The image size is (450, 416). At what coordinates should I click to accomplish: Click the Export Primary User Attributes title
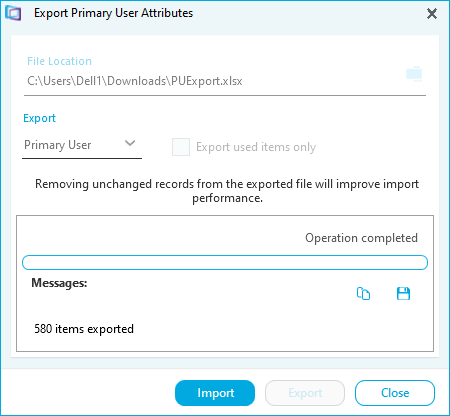tap(113, 13)
